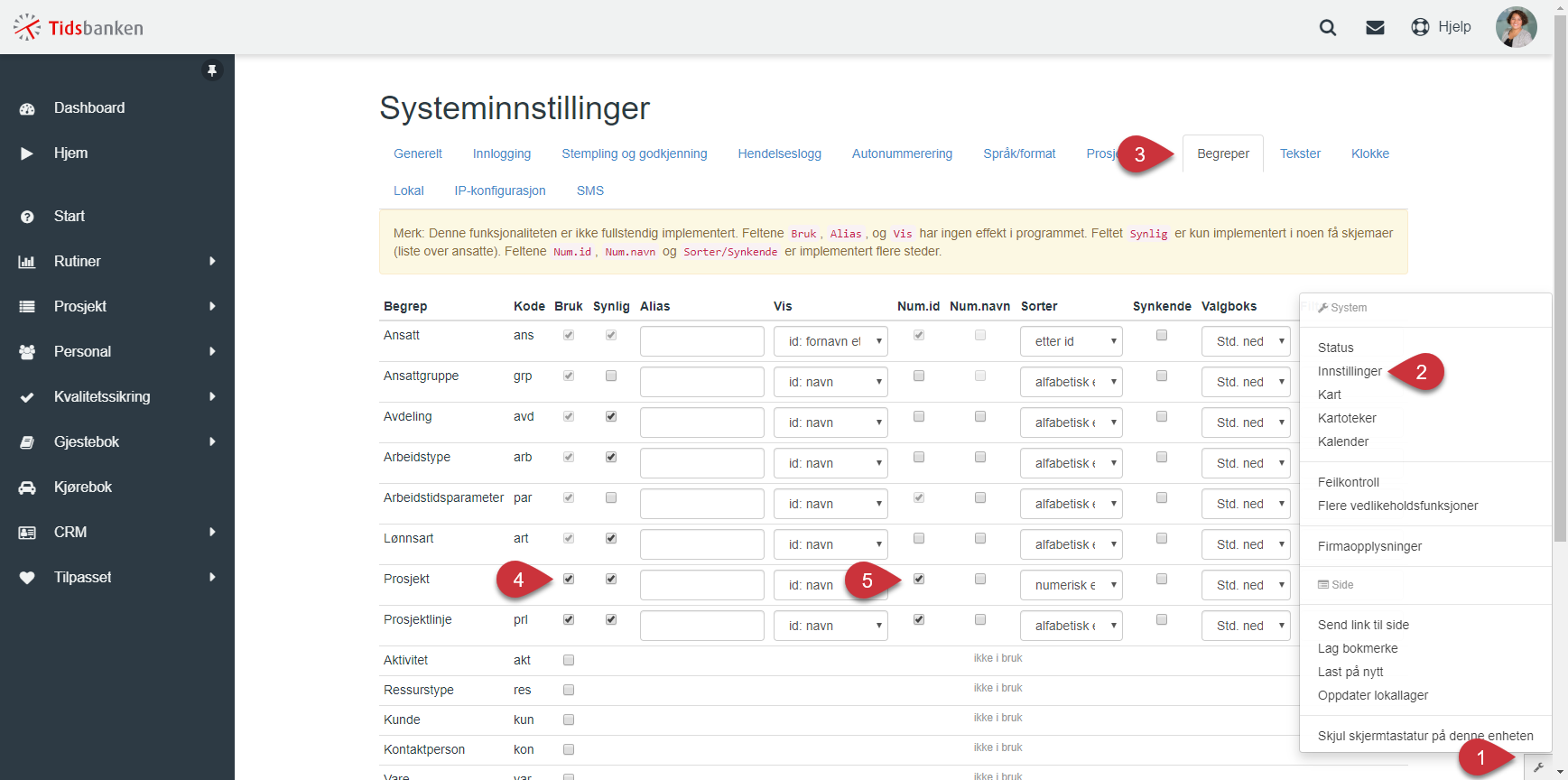Click Flere vedlikeholdsfunksjoner entry
Viewport: 1568px width, 780px height.
point(1397,506)
